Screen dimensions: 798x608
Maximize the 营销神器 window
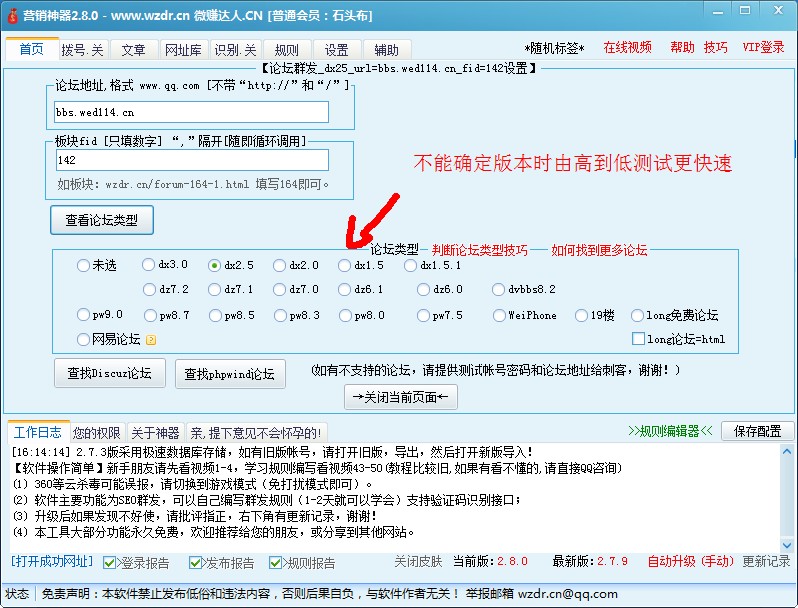[x=745, y=11]
